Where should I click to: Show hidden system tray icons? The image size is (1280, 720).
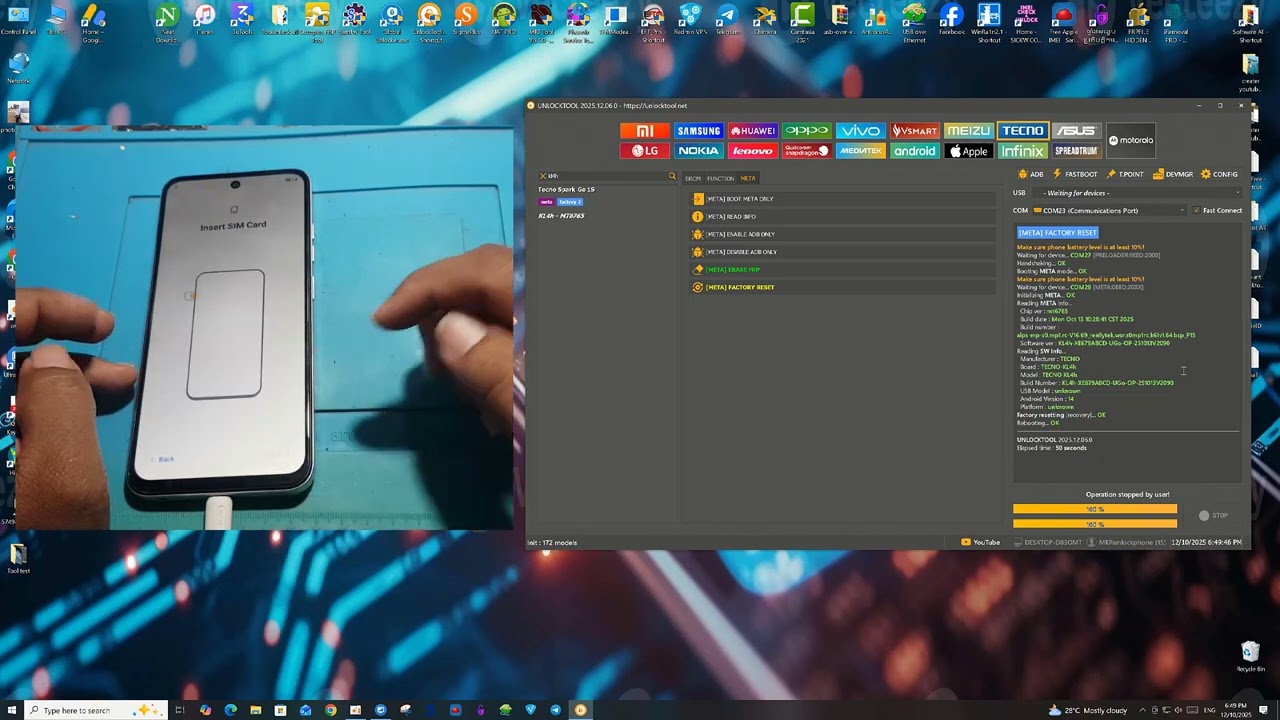[1143, 710]
